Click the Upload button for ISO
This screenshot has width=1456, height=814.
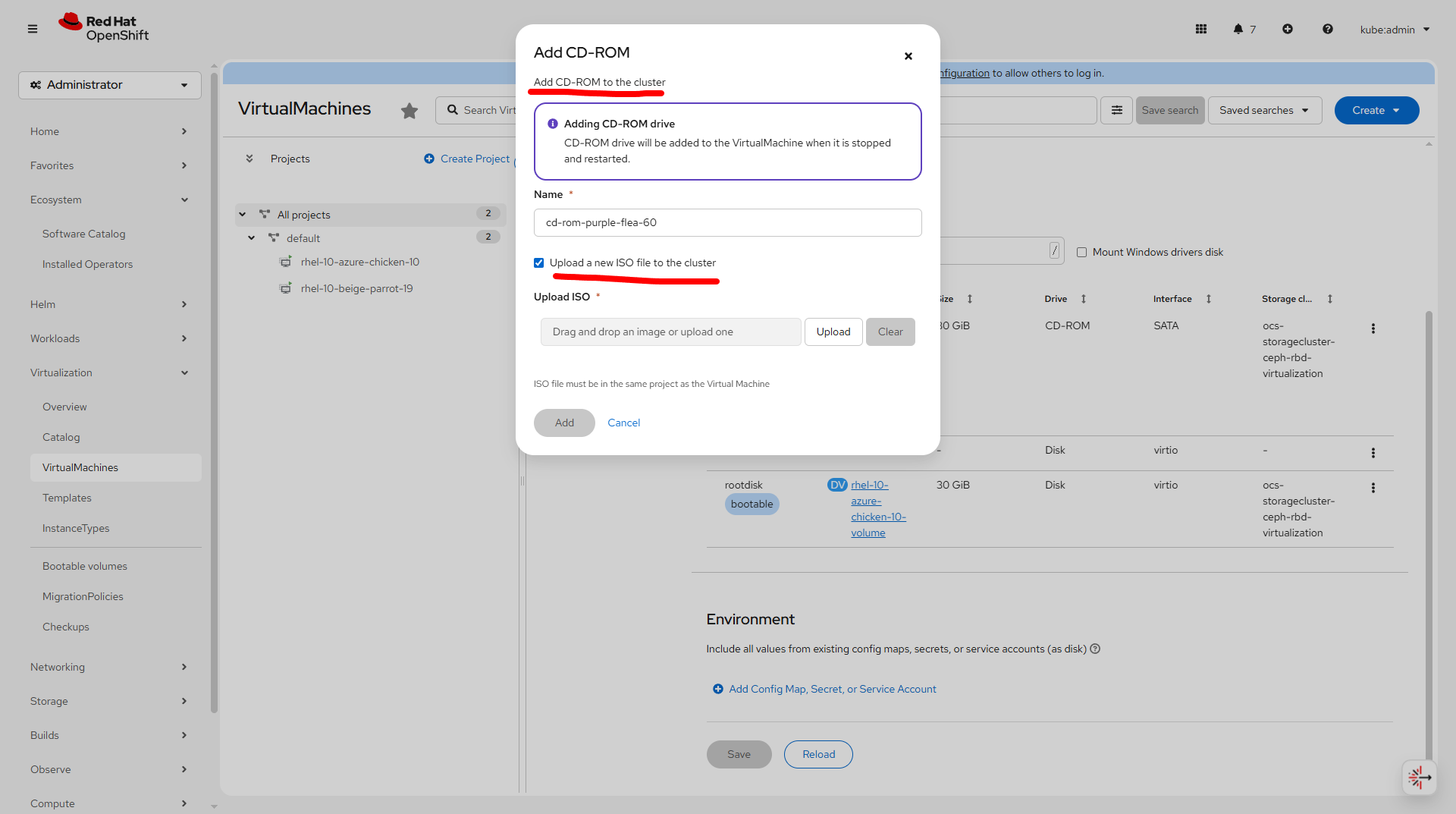pyautogui.click(x=833, y=332)
